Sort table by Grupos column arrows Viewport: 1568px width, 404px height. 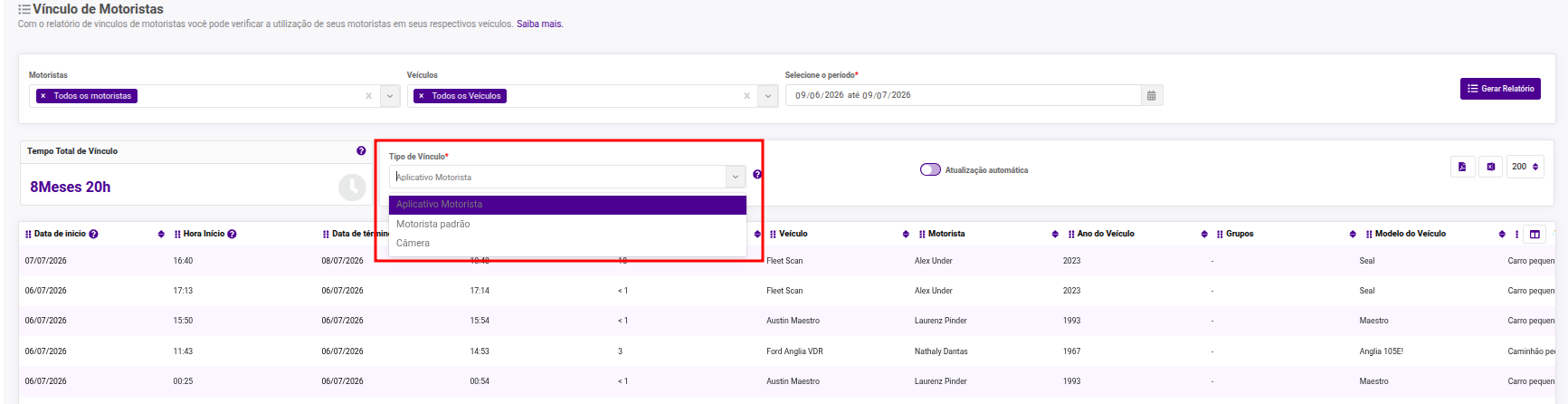(x=1353, y=234)
